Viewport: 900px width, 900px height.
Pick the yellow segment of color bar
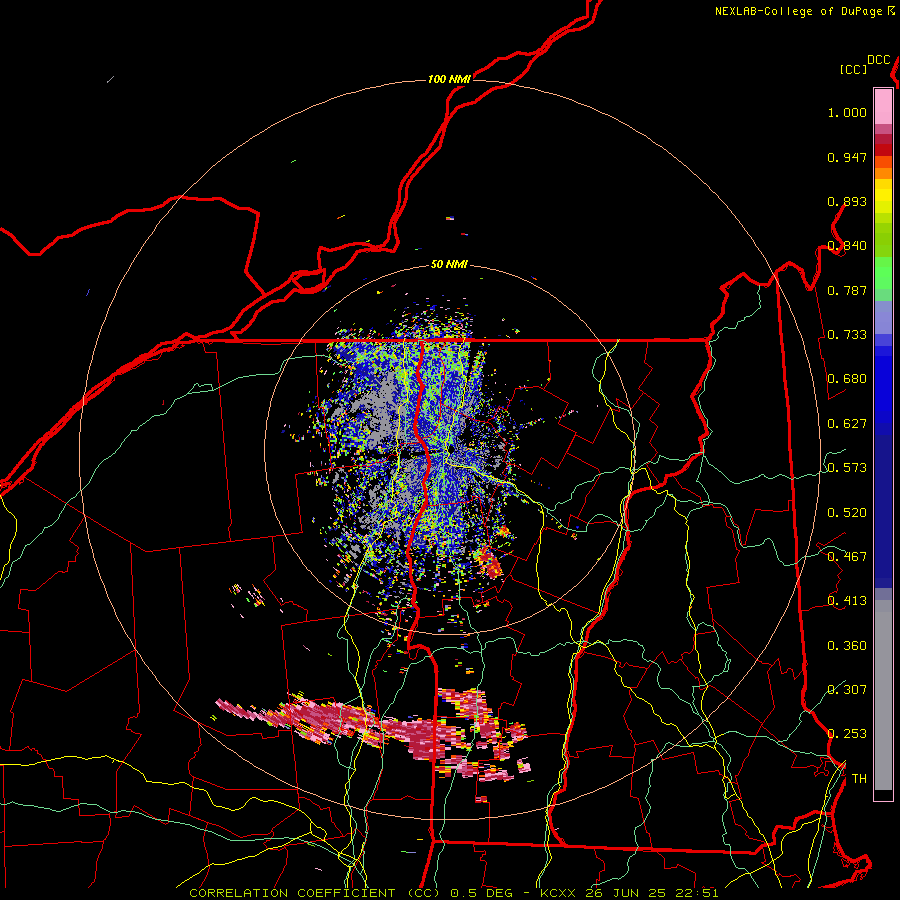(883, 196)
